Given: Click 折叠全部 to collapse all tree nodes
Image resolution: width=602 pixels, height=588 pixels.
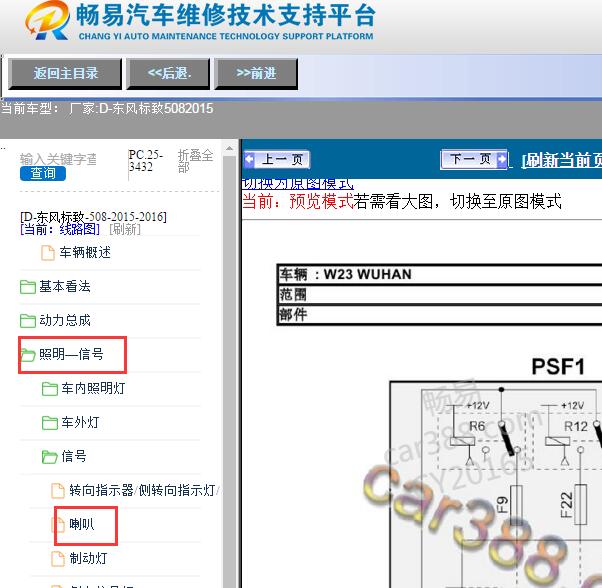Looking at the screenshot, I should click(x=195, y=161).
